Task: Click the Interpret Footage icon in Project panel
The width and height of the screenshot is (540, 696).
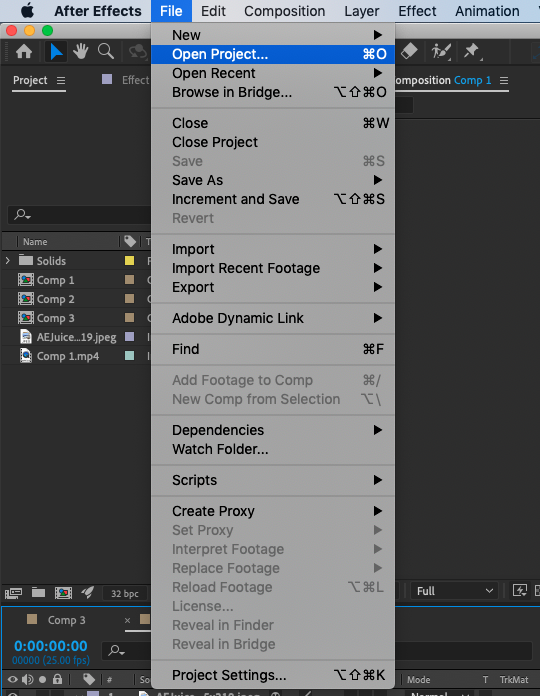Action: (x=13, y=593)
